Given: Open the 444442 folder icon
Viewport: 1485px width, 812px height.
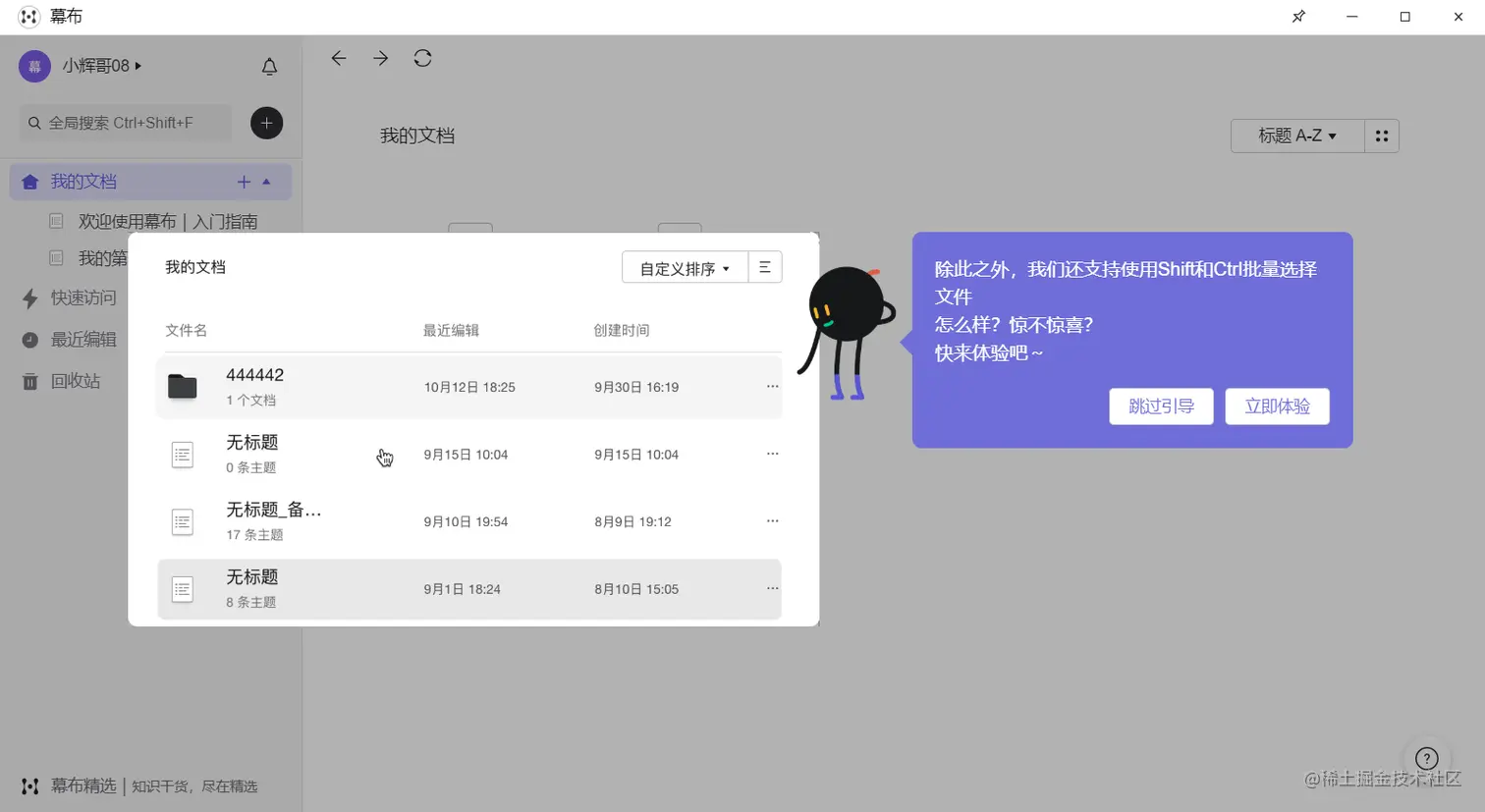Looking at the screenshot, I should coord(183,386).
